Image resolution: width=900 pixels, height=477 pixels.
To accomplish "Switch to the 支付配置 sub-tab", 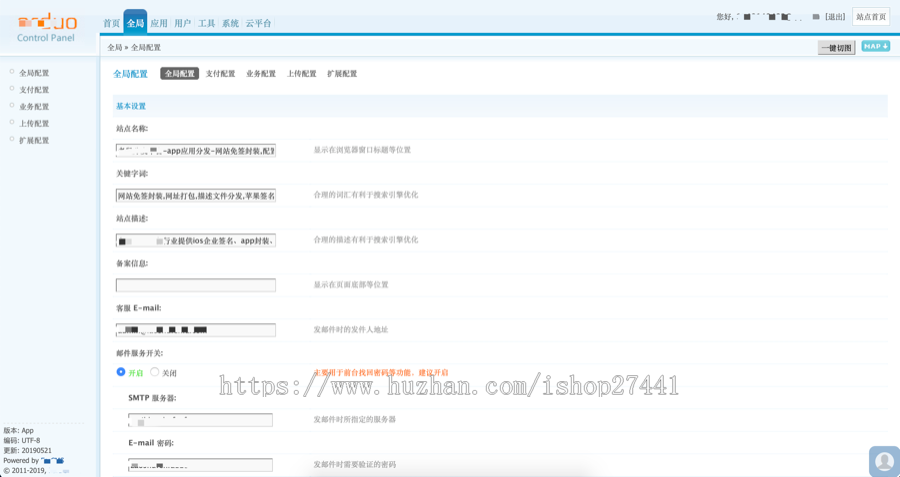I will (220, 73).
